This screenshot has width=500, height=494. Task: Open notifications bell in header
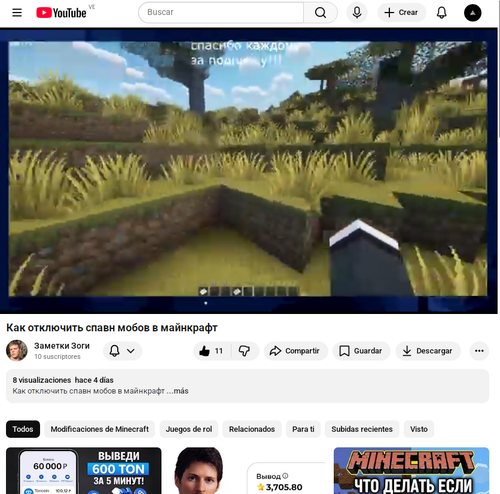[x=442, y=13]
